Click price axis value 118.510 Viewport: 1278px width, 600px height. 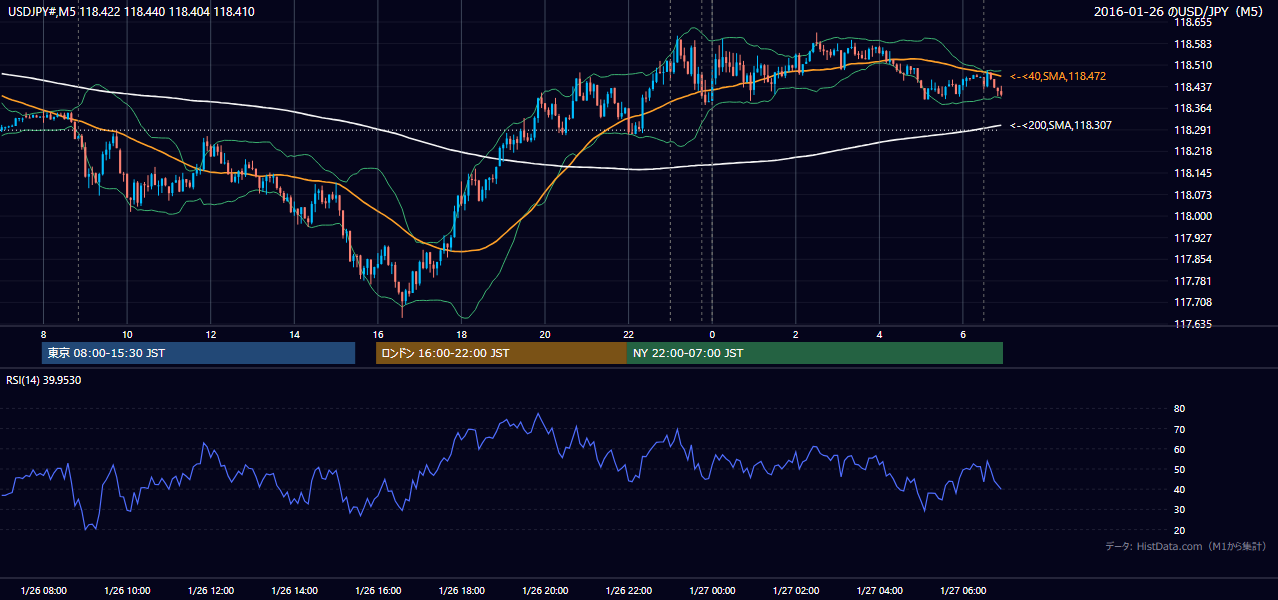1192,65
